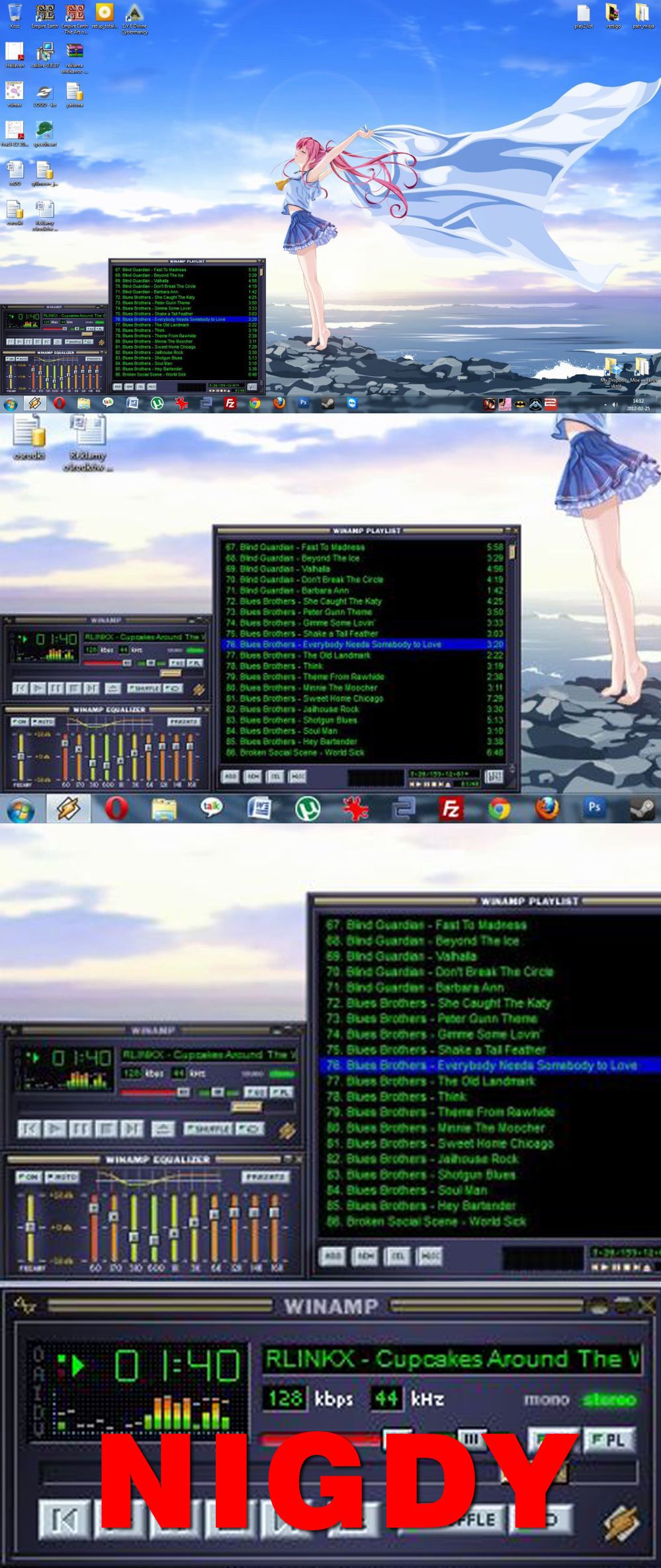The height and width of the screenshot is (1568, 661).
Task: Open the My Dropbox shortcut on desktop
Action: [x=613, y=373]
